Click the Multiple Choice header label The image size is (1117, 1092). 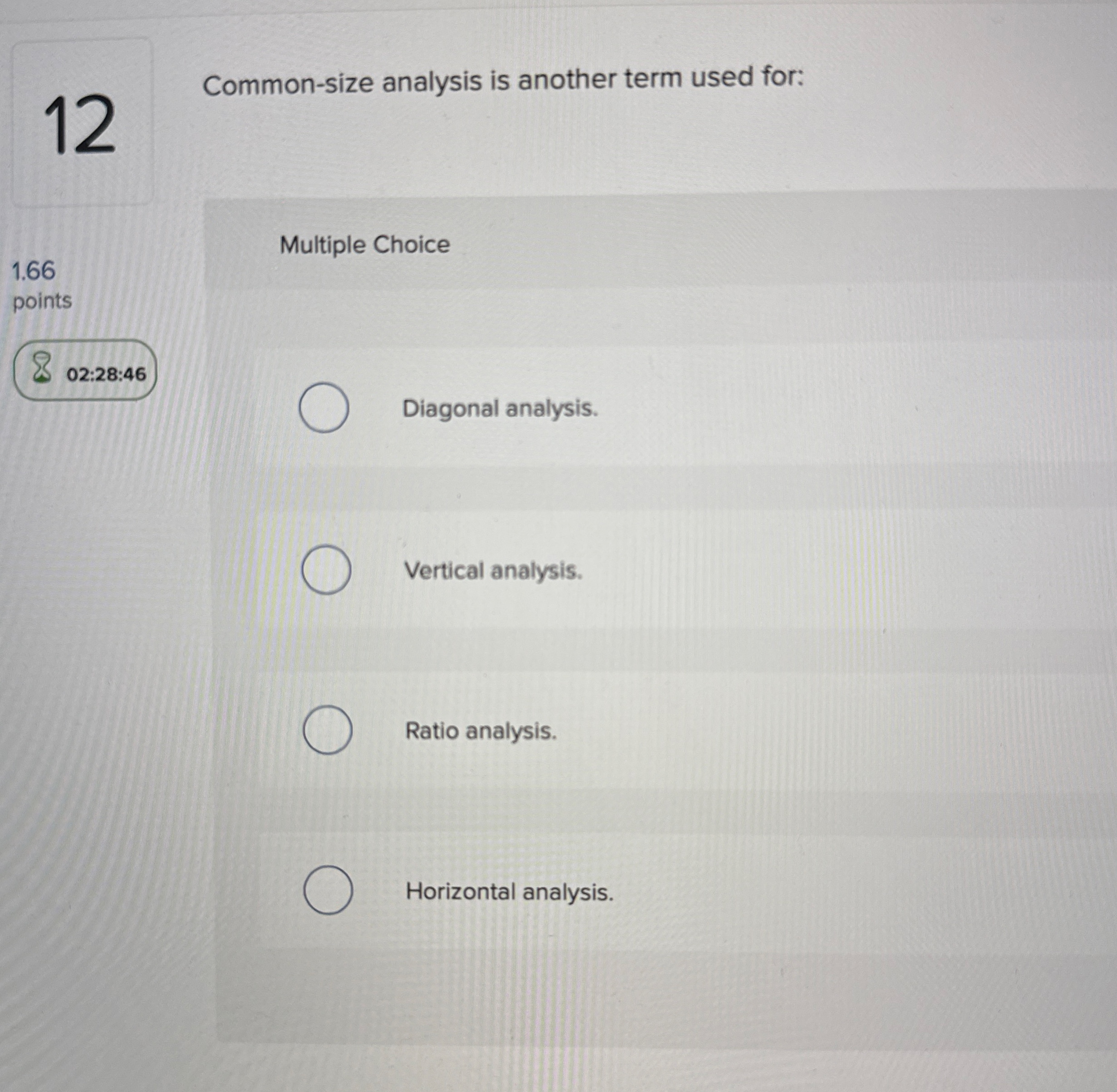[363, 245]
